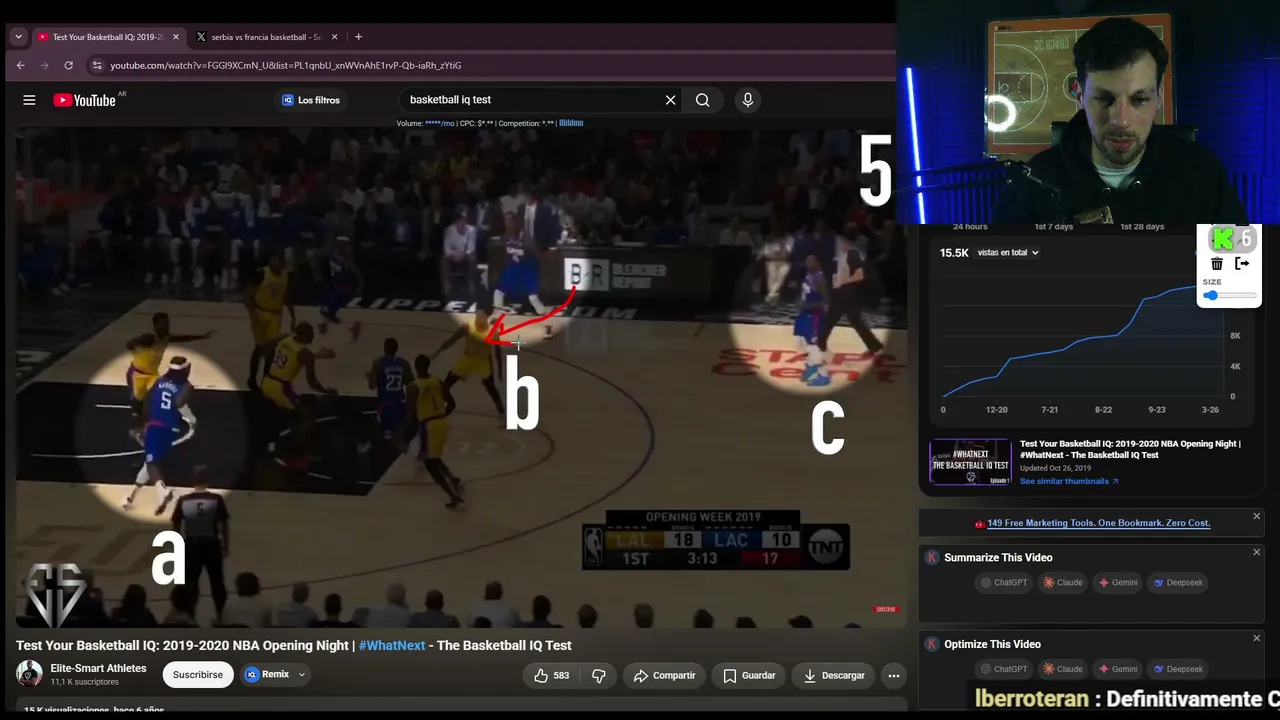The height and width of the screenshot is (720, 1280).
Task: Like the video with thumbs up
Action: 551,675
